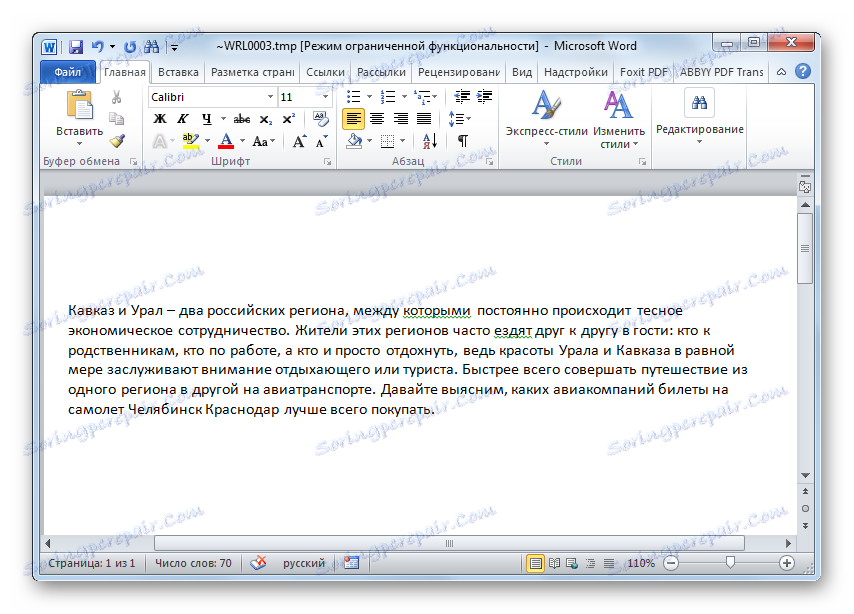The height and width of the screenshot is (614, 854).
Task: Click macro recording icon in status bar
Action: coord(351,563)
